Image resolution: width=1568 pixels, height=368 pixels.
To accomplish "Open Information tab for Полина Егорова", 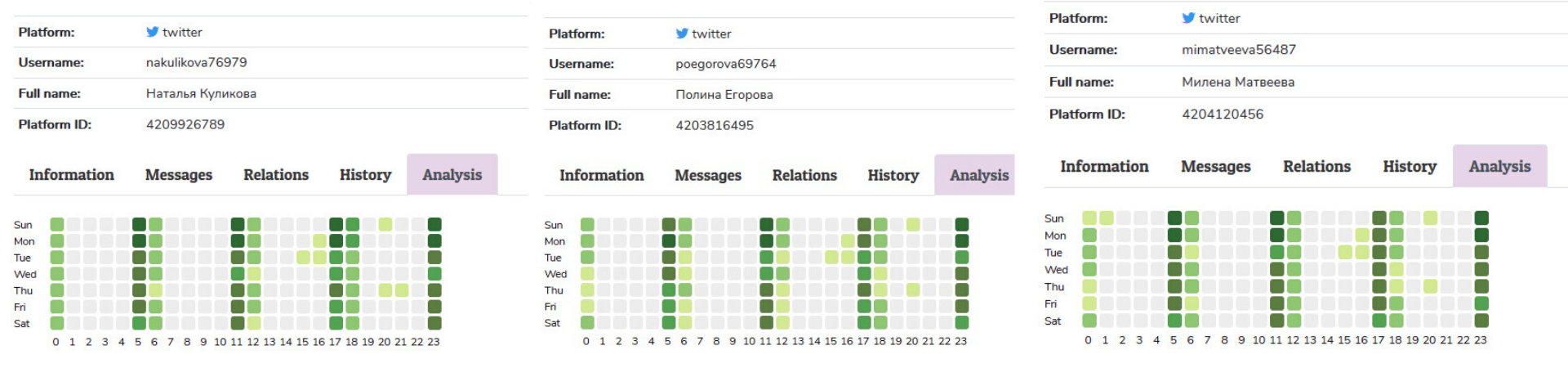I will (601, 176).
